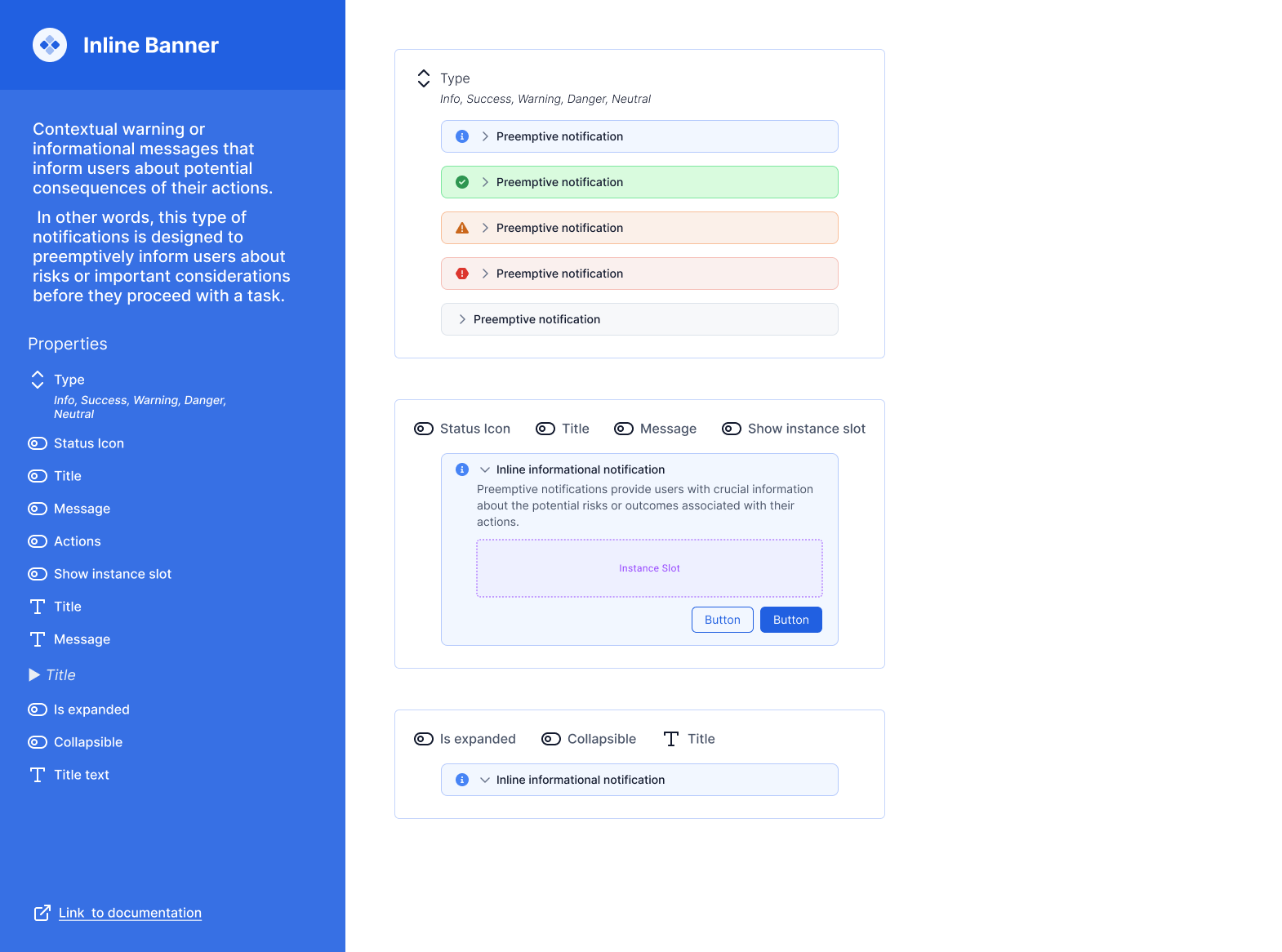Image resolution: width=1282 pixels, height=952 pixels.
Task: Click the orange warning triangle icon
Action: coord(462,228)
